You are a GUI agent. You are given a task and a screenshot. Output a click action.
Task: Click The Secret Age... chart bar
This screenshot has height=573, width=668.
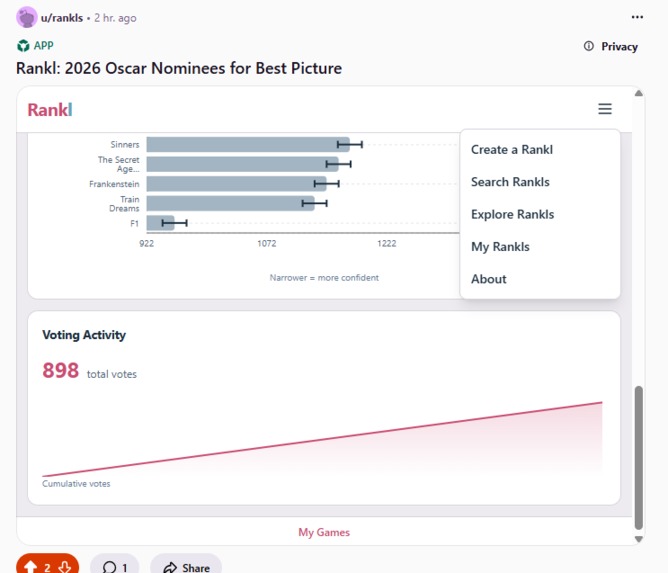click(x=242, y=164)
